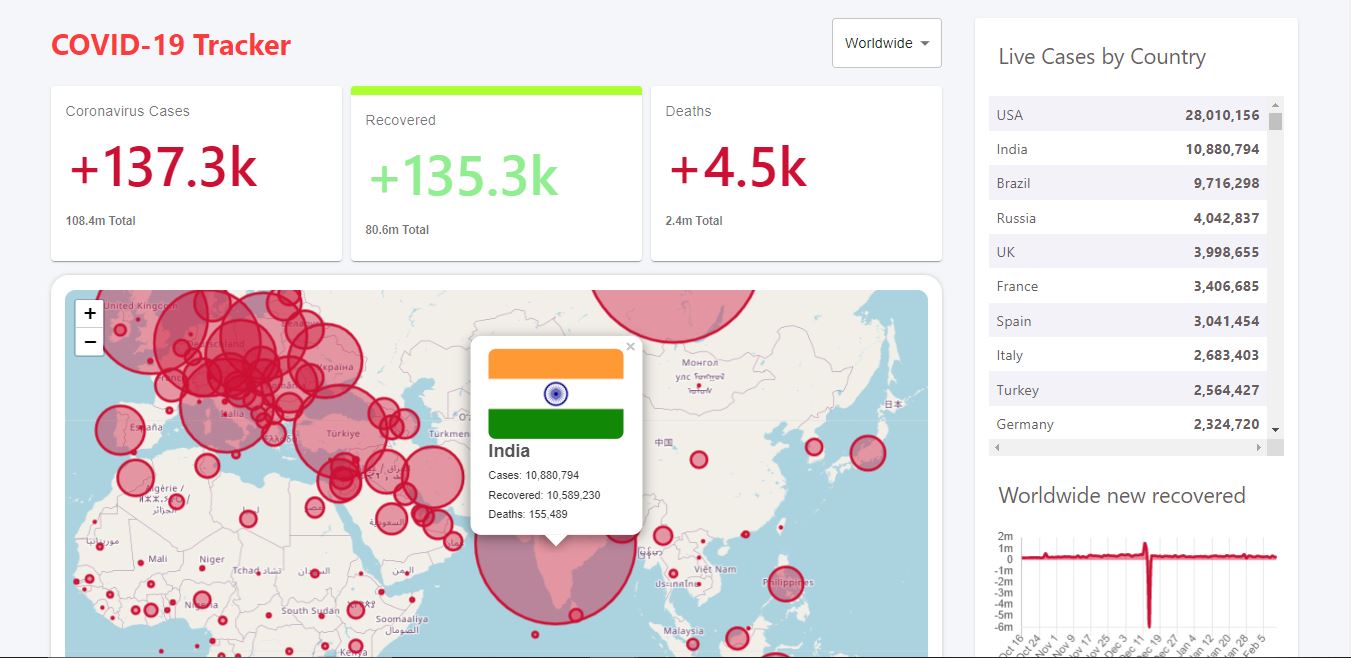Click the India row in country table

click(x=1128, y=149)
